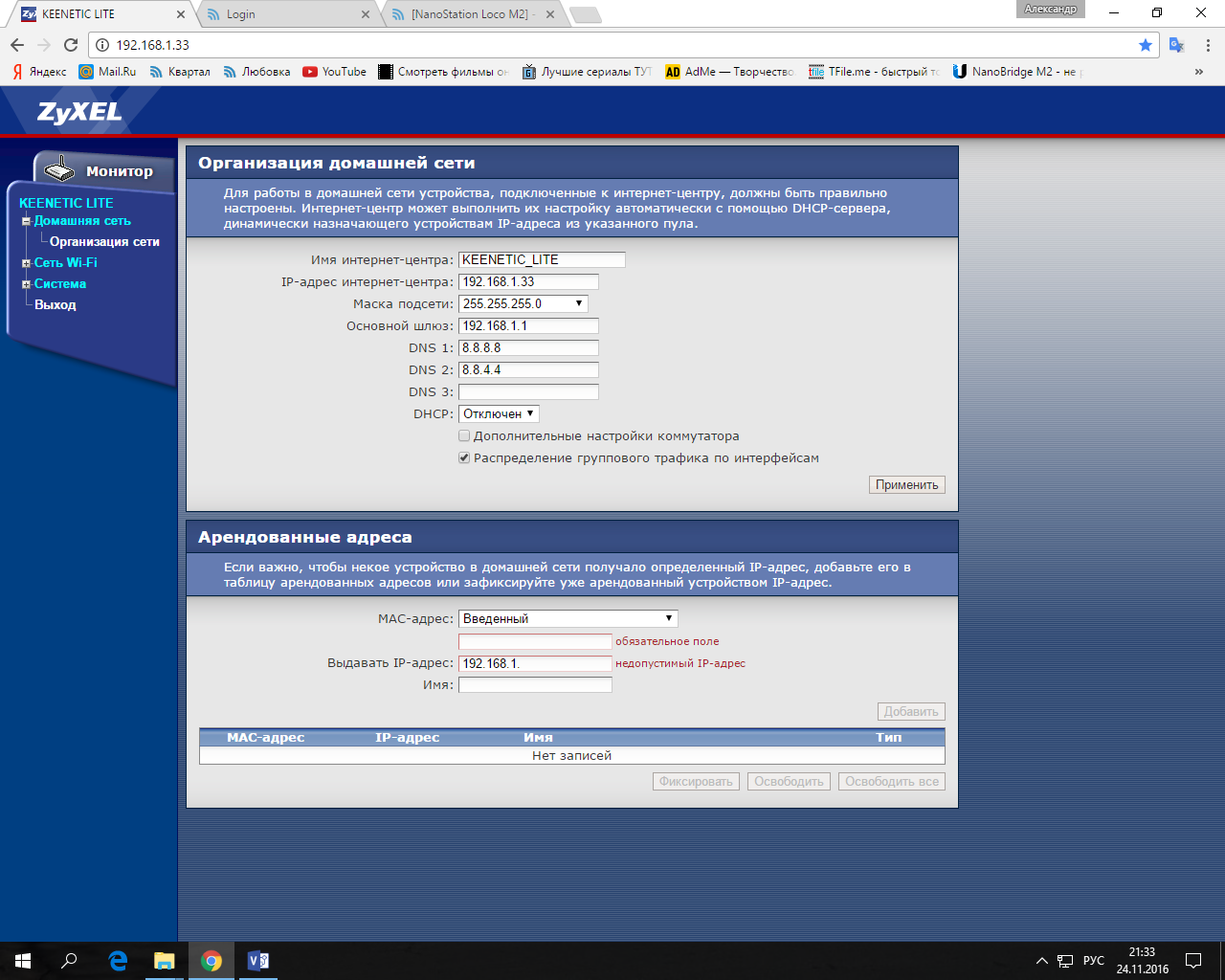Open the Маска подсети dropdown
The image size is (1225, 980).
(x=523, y=303)
